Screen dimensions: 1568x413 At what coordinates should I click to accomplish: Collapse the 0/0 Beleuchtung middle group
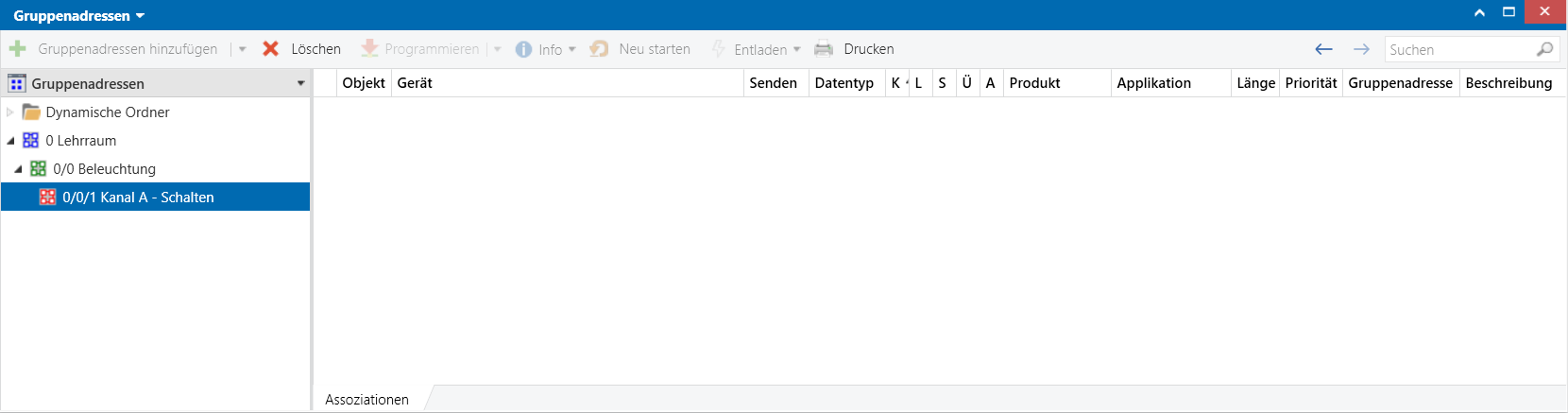[18, 169]
